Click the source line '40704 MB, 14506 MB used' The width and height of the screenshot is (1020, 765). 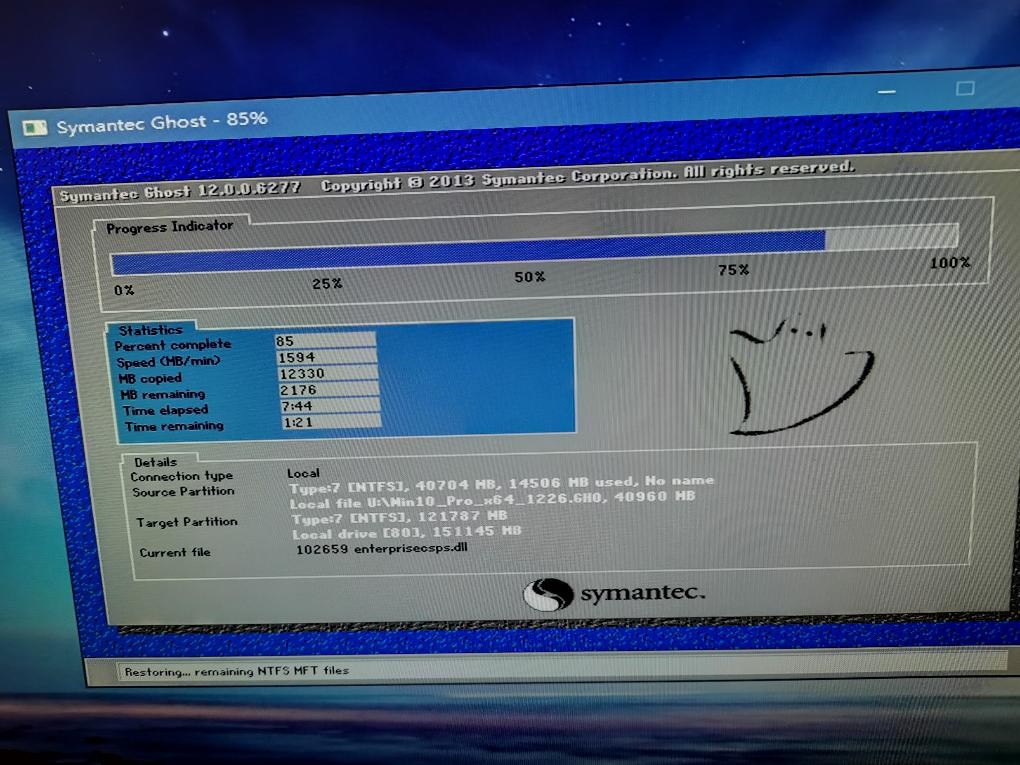(x=502, y=485)
